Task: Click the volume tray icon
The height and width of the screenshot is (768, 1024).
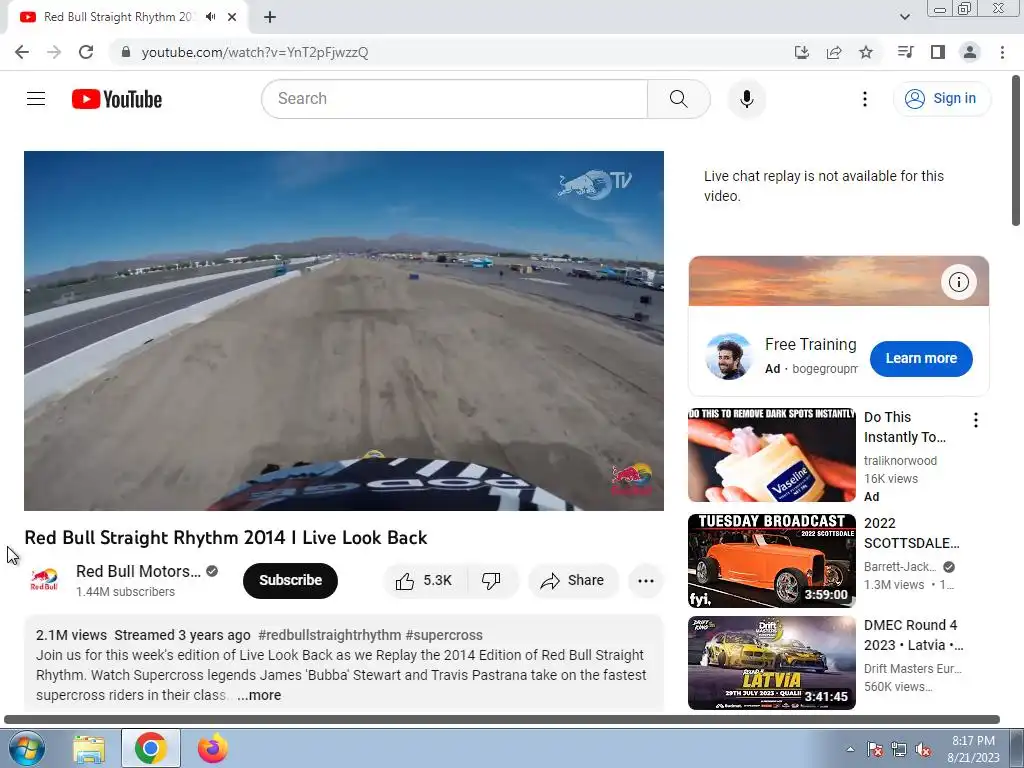Action: (923, 750)
